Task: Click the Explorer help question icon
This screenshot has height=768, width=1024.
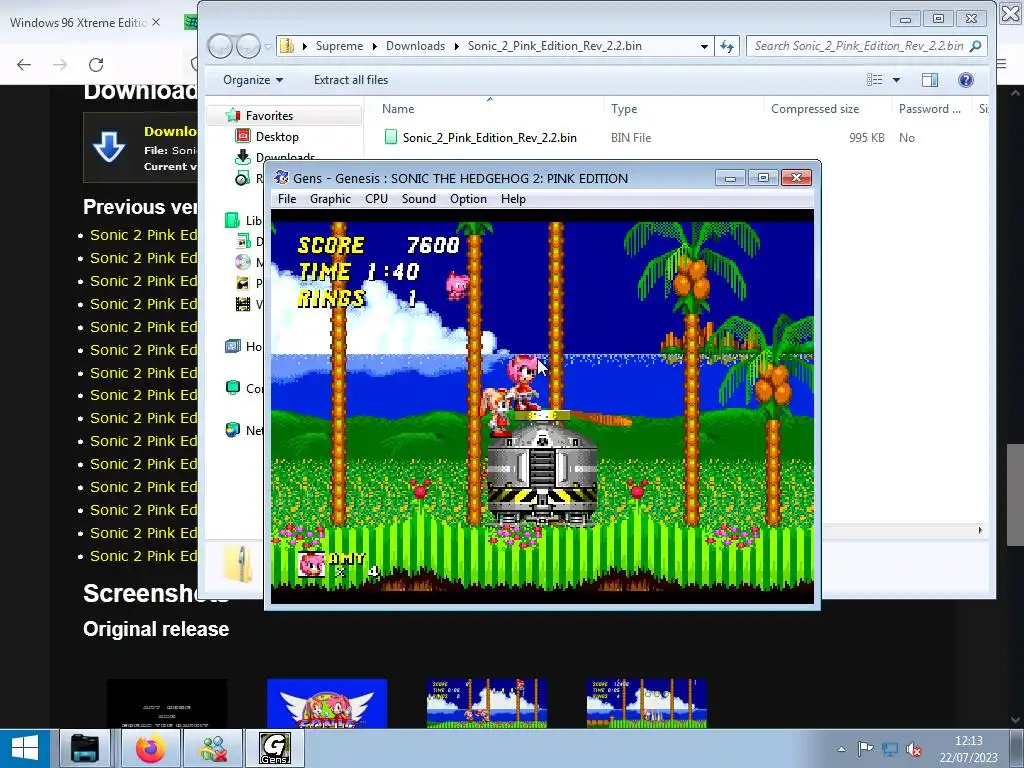Action: coord(966,80)
